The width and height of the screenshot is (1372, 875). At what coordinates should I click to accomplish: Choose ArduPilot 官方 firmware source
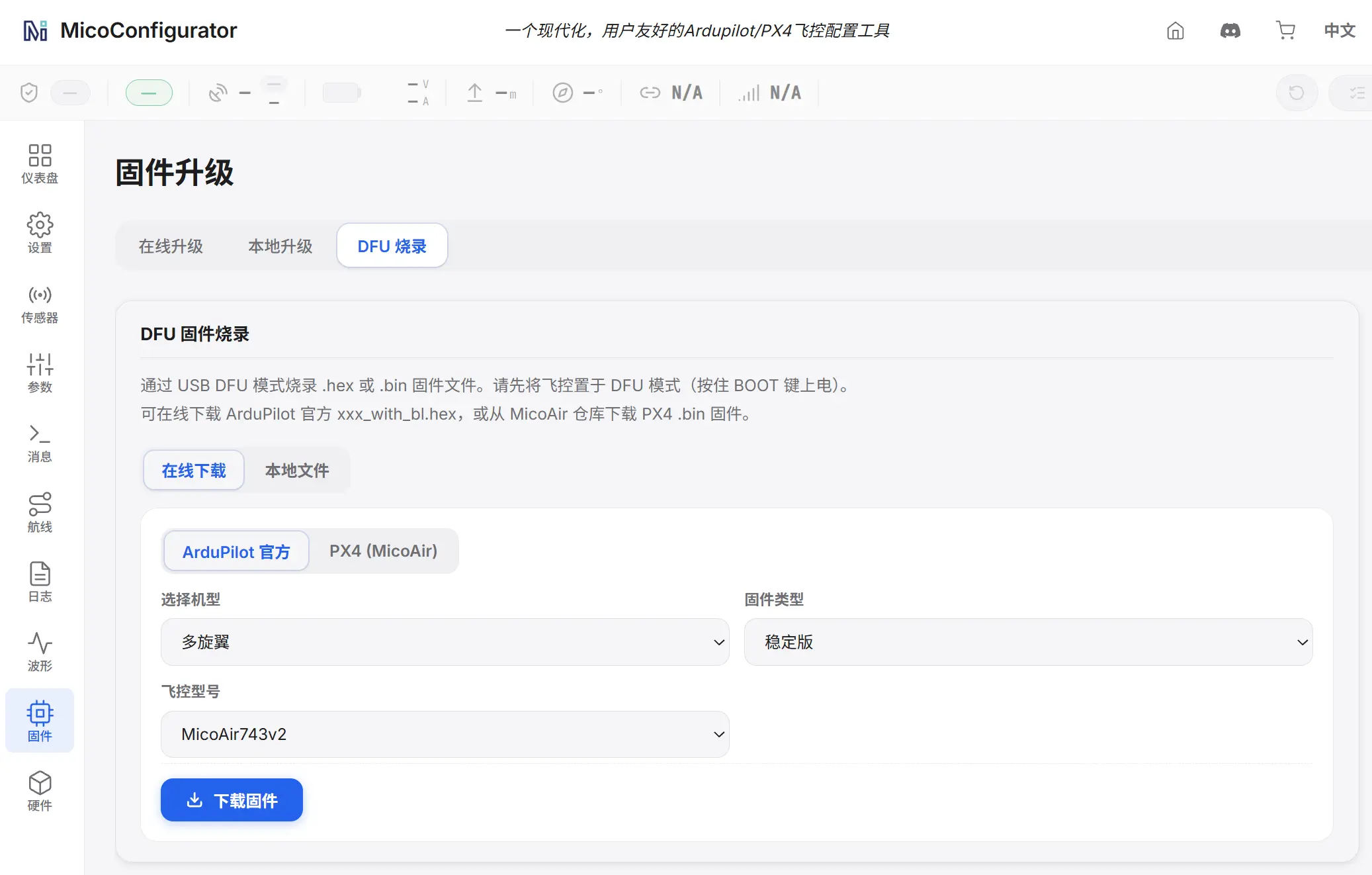pyautogui.click(x=236, y=551)
